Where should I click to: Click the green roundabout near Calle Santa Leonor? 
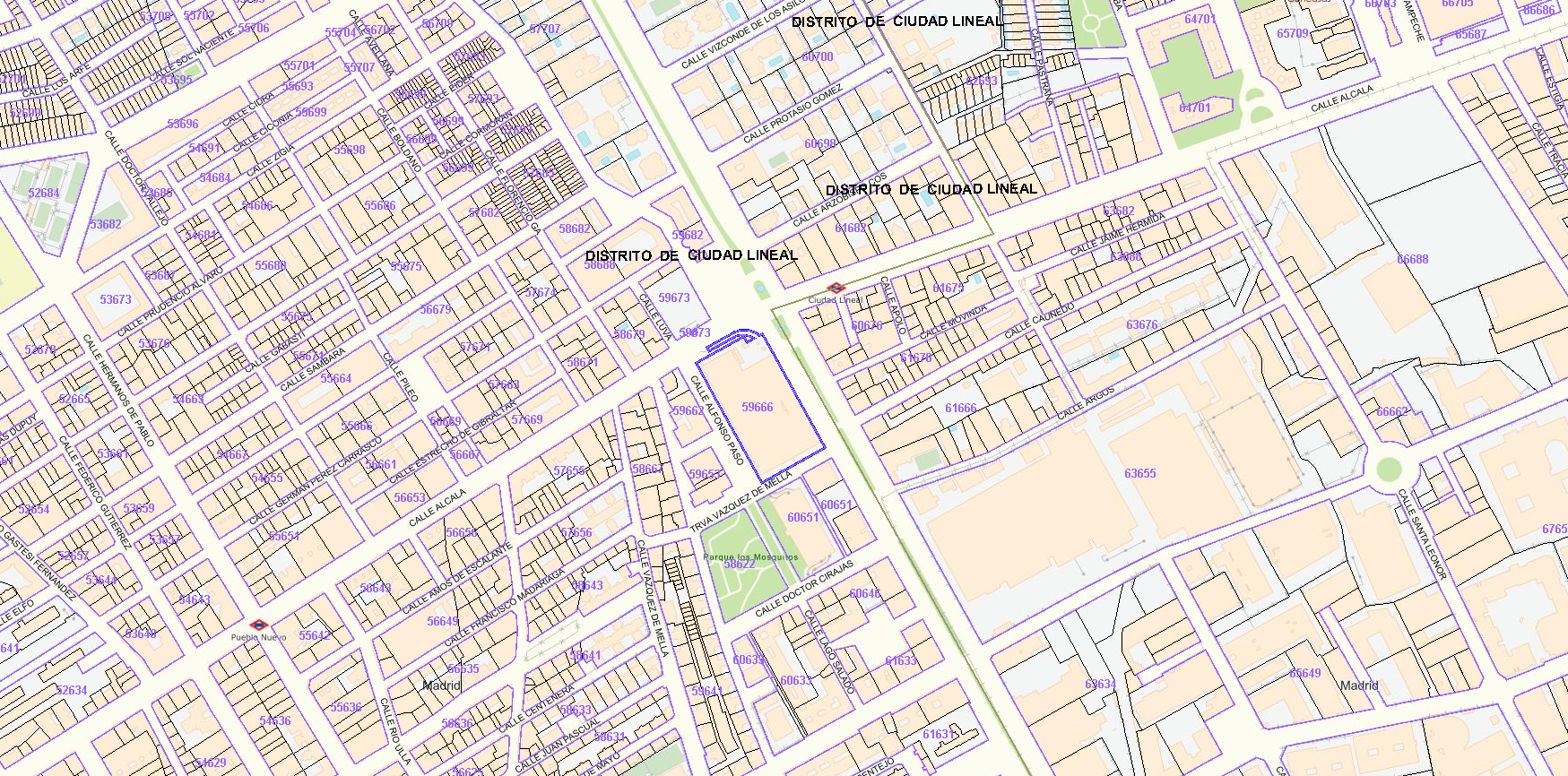tap(1388, 469)
